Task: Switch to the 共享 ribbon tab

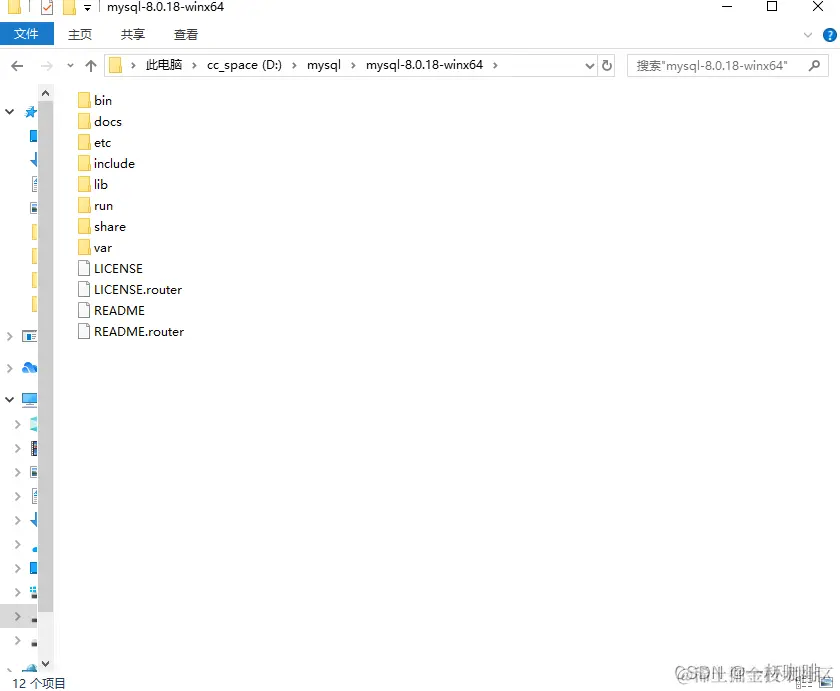Action: [x=133, y=35]
